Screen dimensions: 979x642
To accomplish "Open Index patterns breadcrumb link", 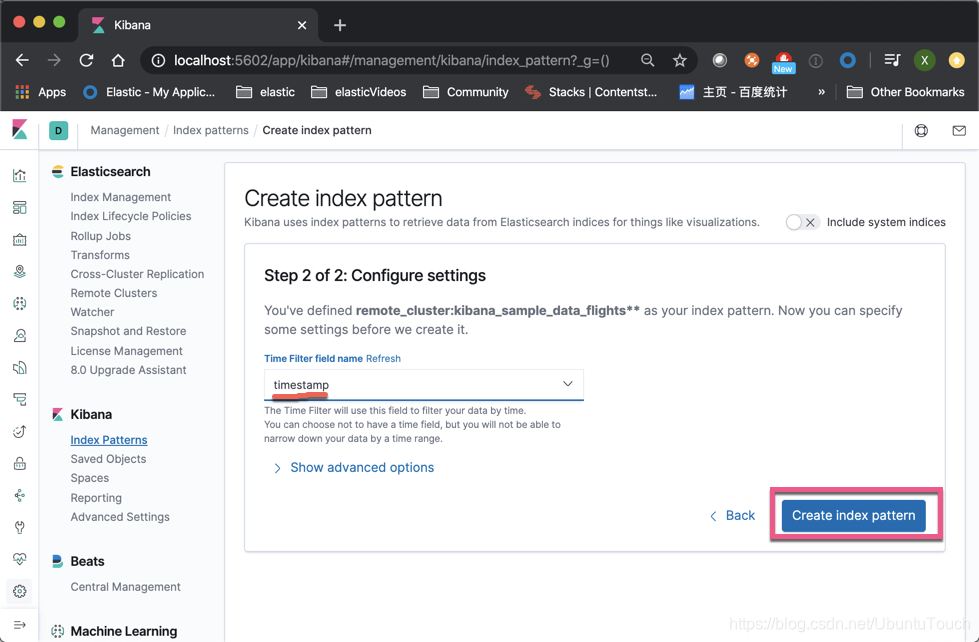I will pos(210,130).
